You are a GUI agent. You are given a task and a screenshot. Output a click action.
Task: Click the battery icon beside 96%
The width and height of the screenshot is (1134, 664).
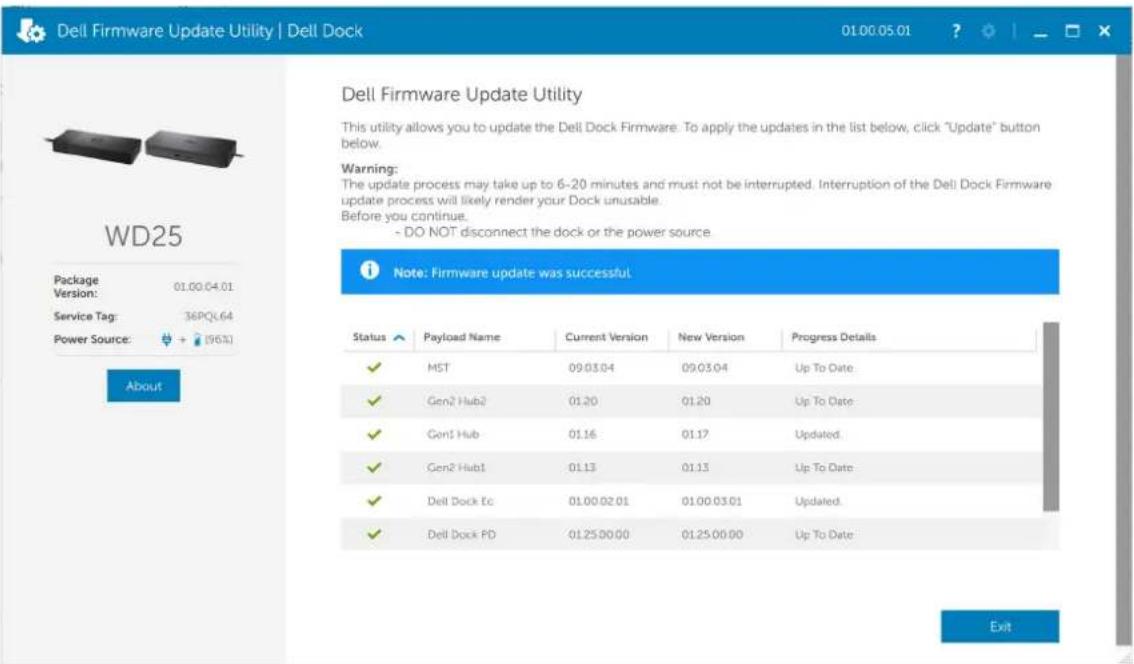coord(197,339)
